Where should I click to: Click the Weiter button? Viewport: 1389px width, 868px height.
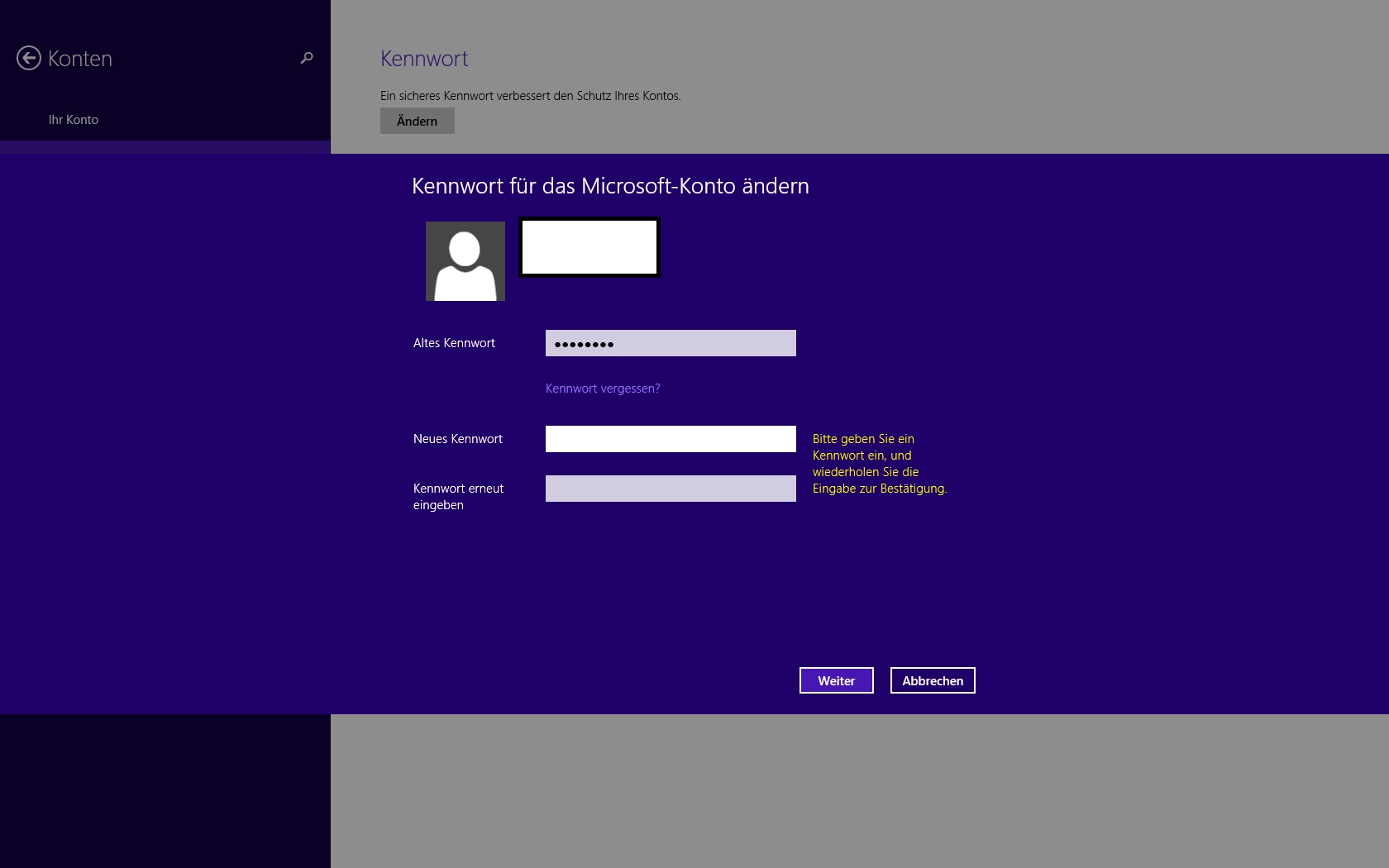pos(837,680)
